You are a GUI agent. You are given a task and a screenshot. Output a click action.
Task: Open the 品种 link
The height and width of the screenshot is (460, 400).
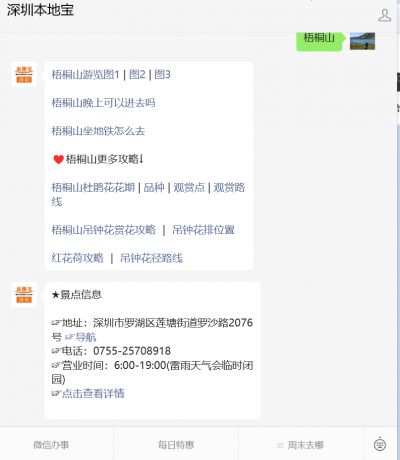point(154,187)
